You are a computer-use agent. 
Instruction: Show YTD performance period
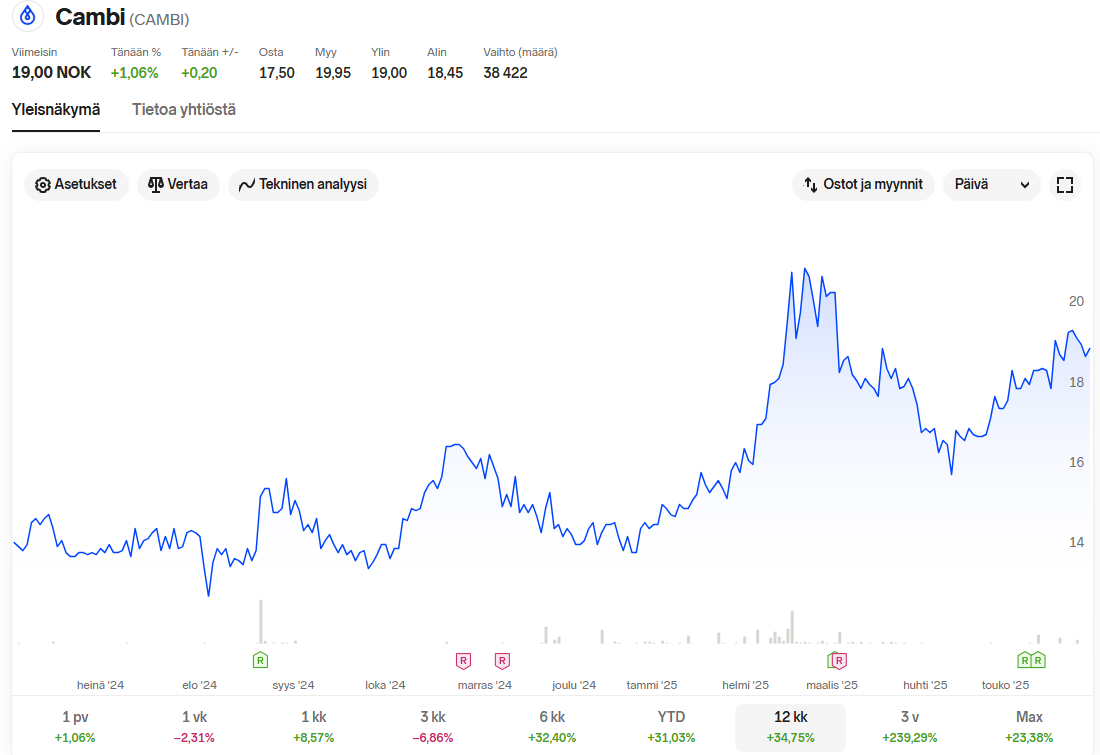[x=671, y=726]
